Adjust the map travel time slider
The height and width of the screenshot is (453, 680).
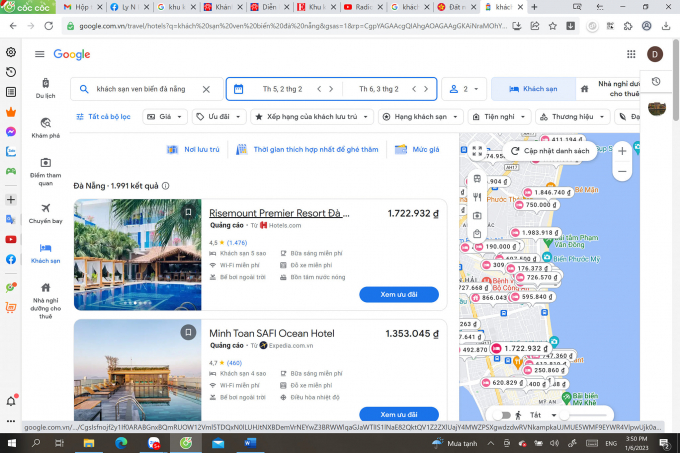[x=585, y=415]
